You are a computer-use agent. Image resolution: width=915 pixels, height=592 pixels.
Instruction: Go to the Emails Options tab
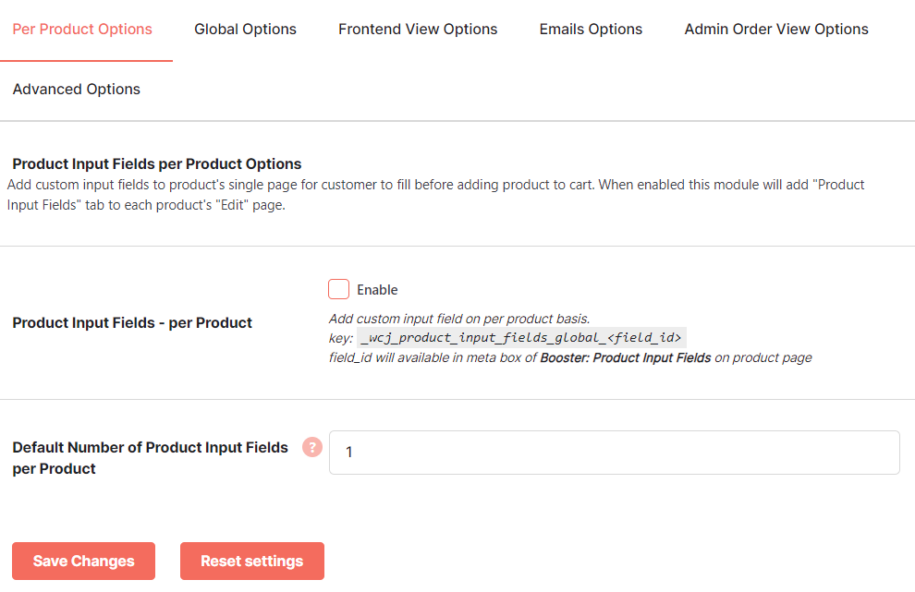click(x=591, y=29)
